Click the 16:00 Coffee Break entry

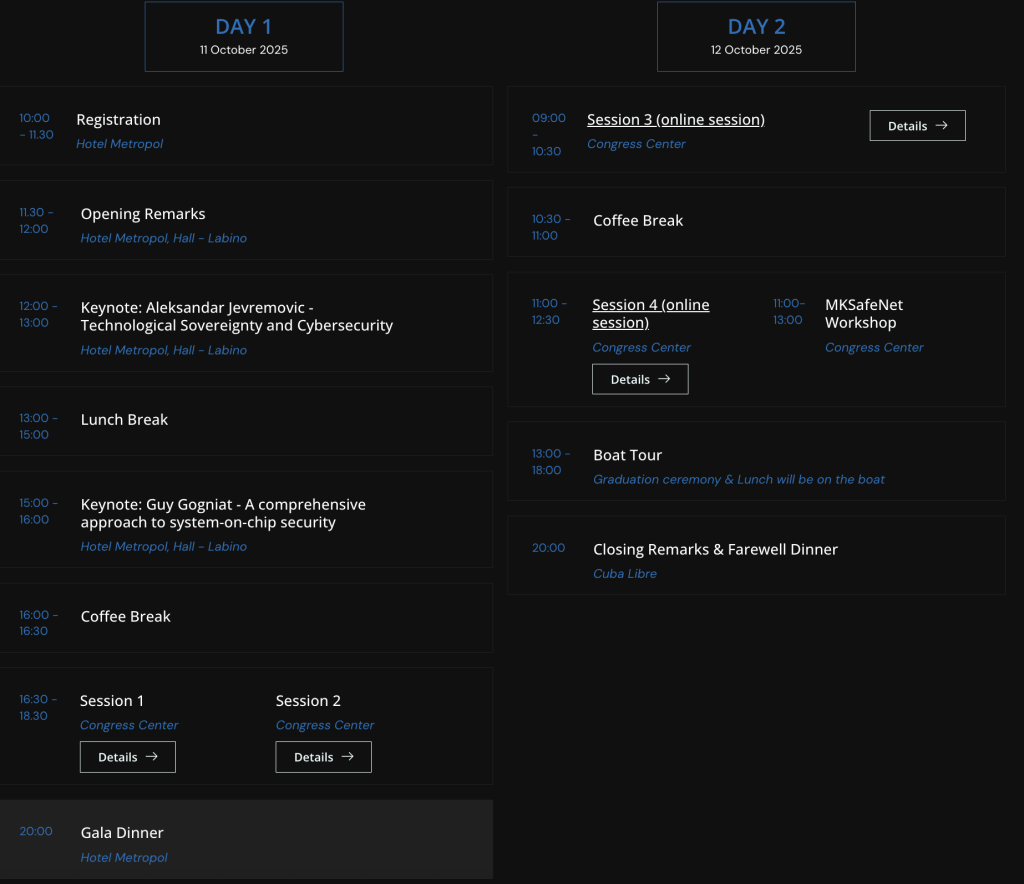(125, 617)
